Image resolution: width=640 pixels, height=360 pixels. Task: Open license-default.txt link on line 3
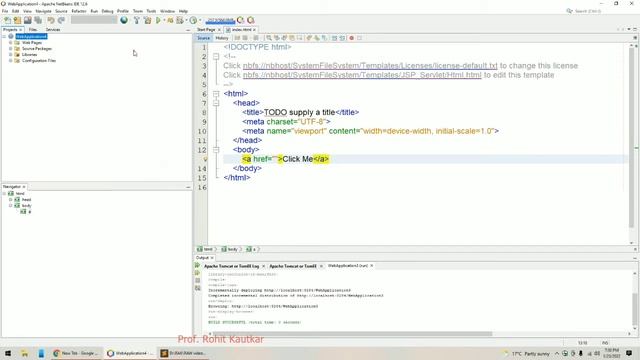[370, 66]
